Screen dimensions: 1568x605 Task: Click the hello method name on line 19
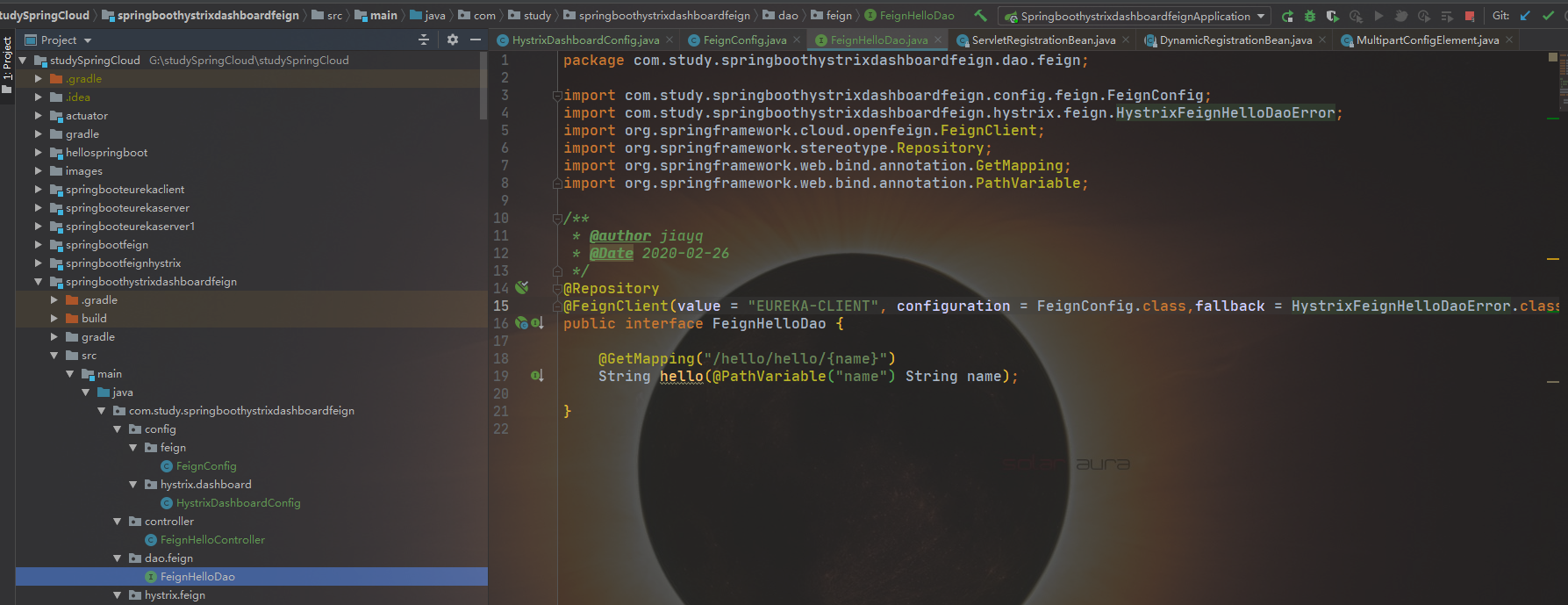pyautogui.click(x=682, y=377)
